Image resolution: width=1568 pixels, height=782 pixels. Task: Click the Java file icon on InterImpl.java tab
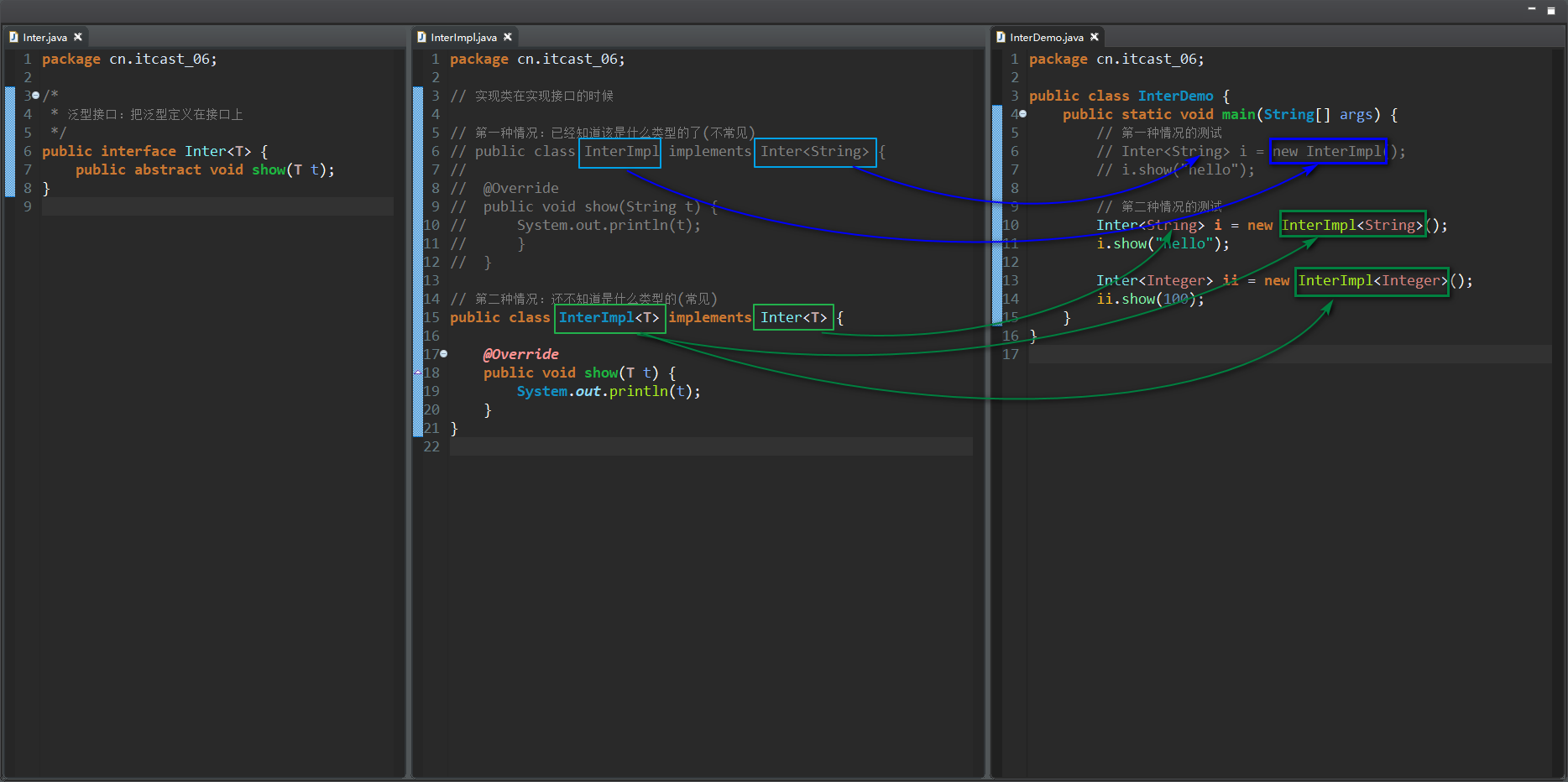point(421,37)
